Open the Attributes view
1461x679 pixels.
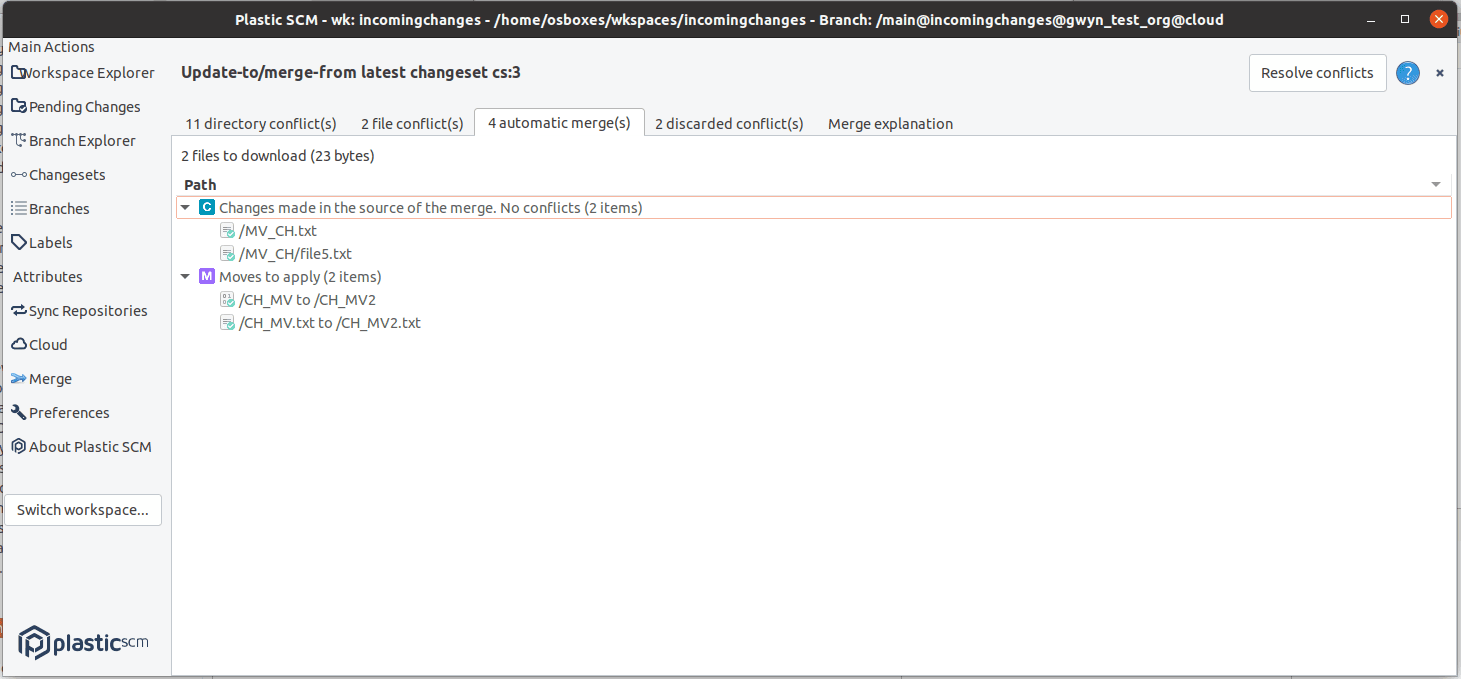tap(48, 277)
